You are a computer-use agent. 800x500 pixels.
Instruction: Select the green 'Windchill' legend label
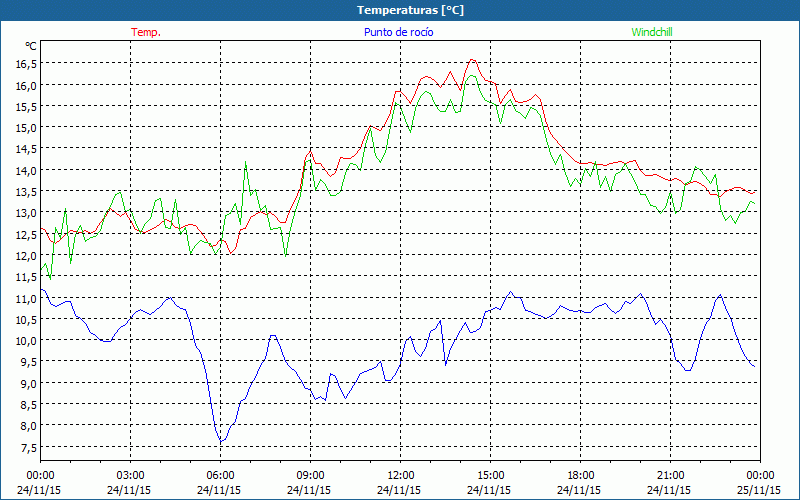pyautogui.click(x=652, y=32)
